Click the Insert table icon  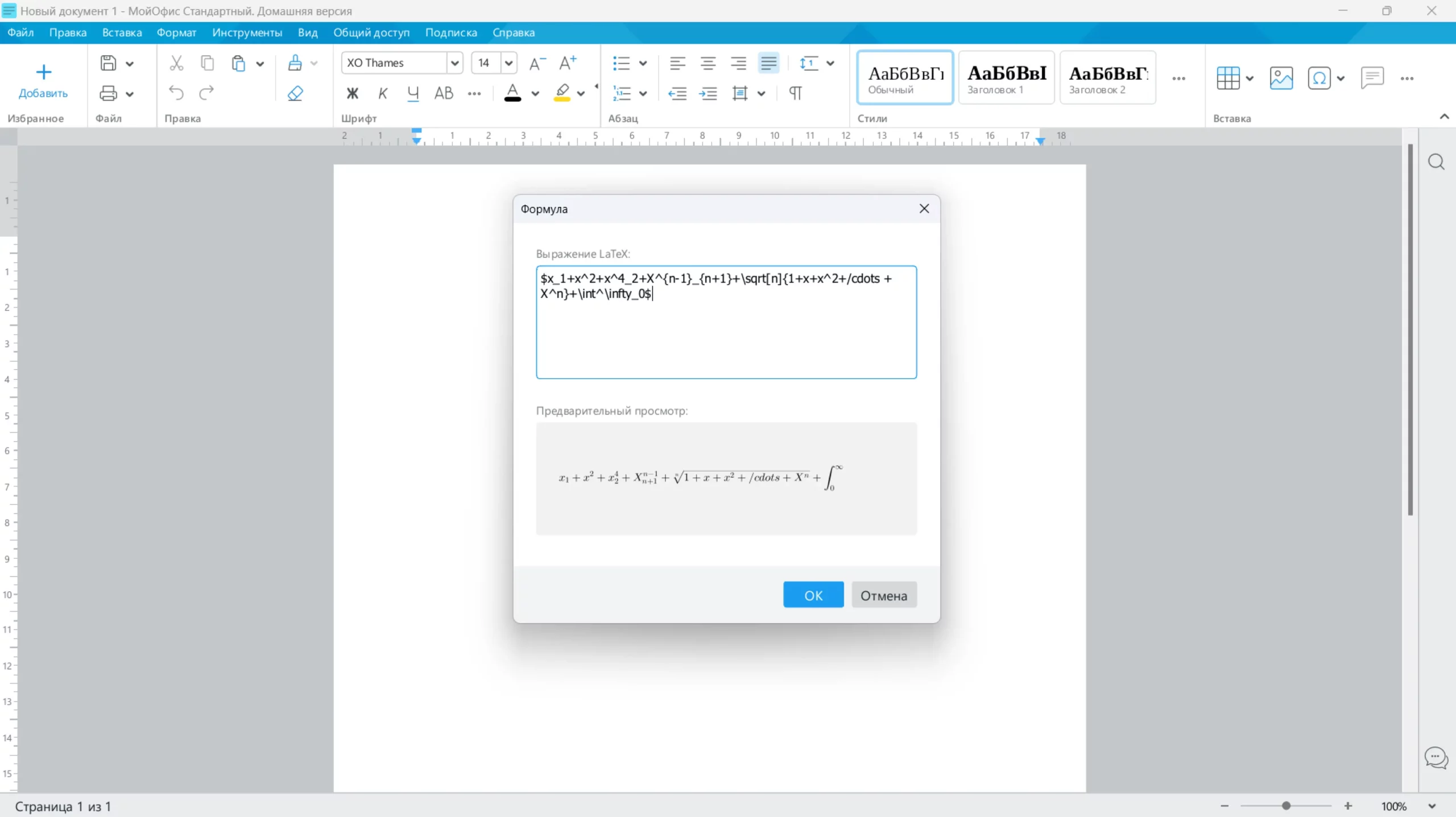[x=1227, y=78]
